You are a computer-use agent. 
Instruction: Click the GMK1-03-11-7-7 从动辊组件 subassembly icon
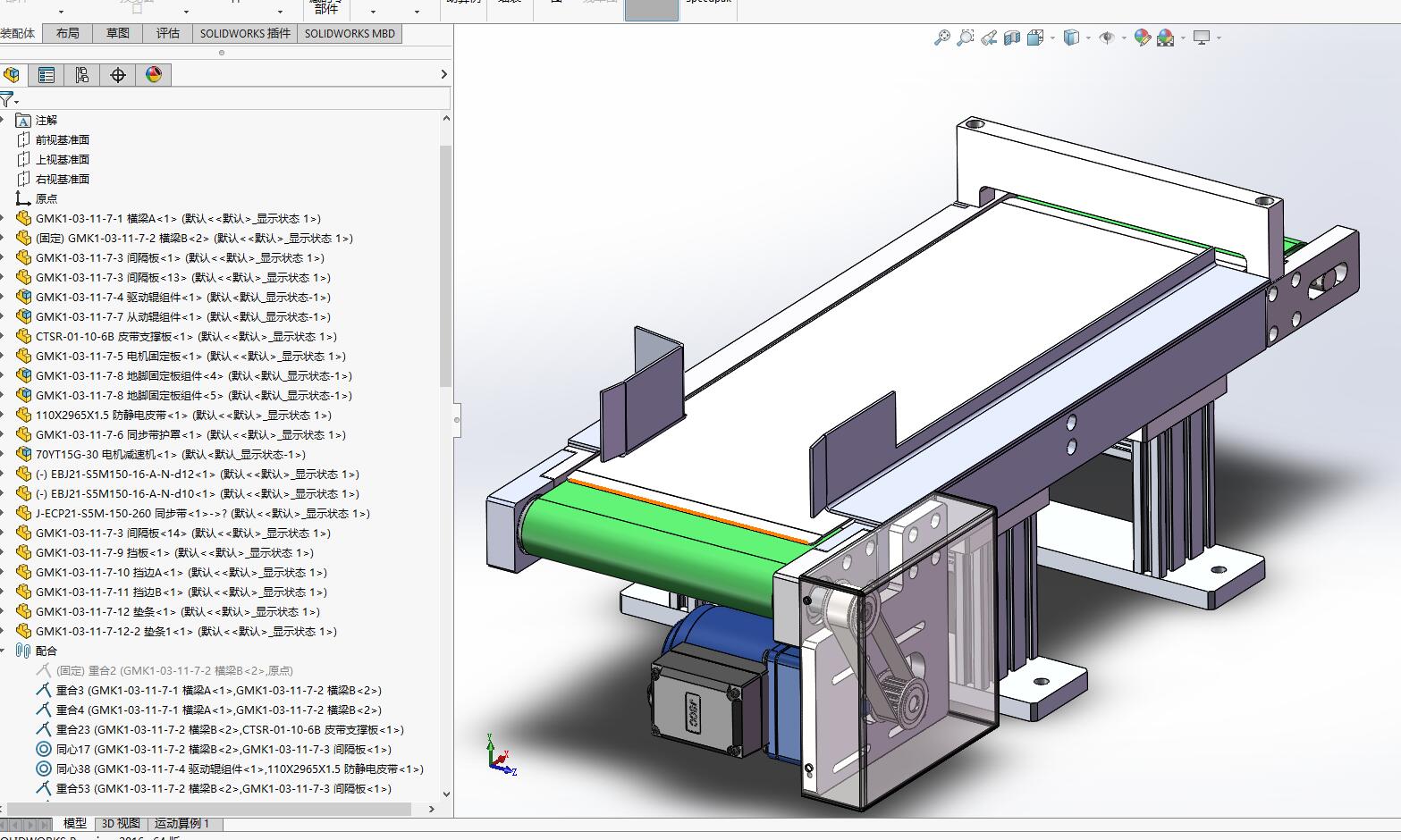23,316
